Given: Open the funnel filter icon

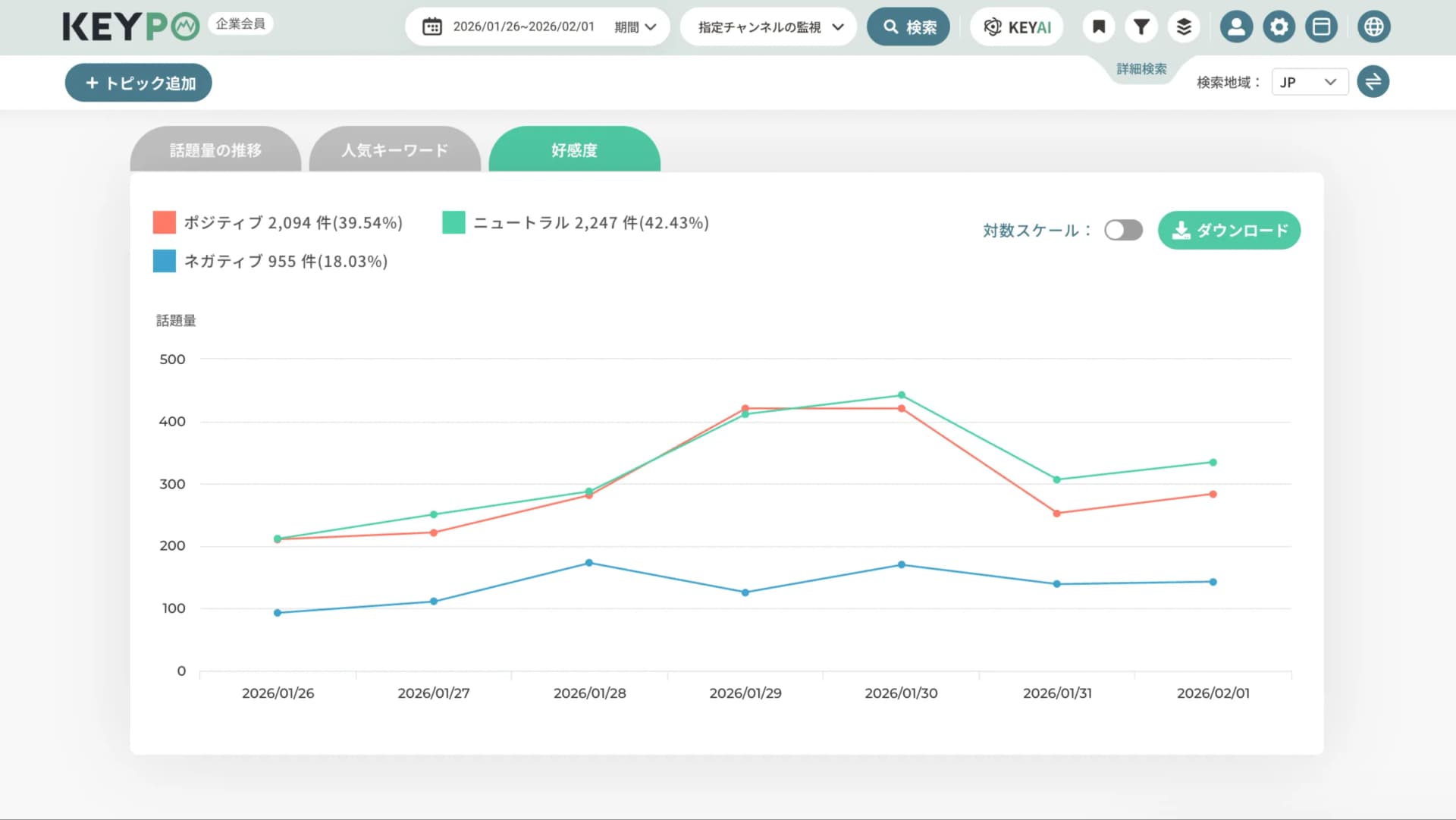Looking at the screenshot, I should [1141, 27].
